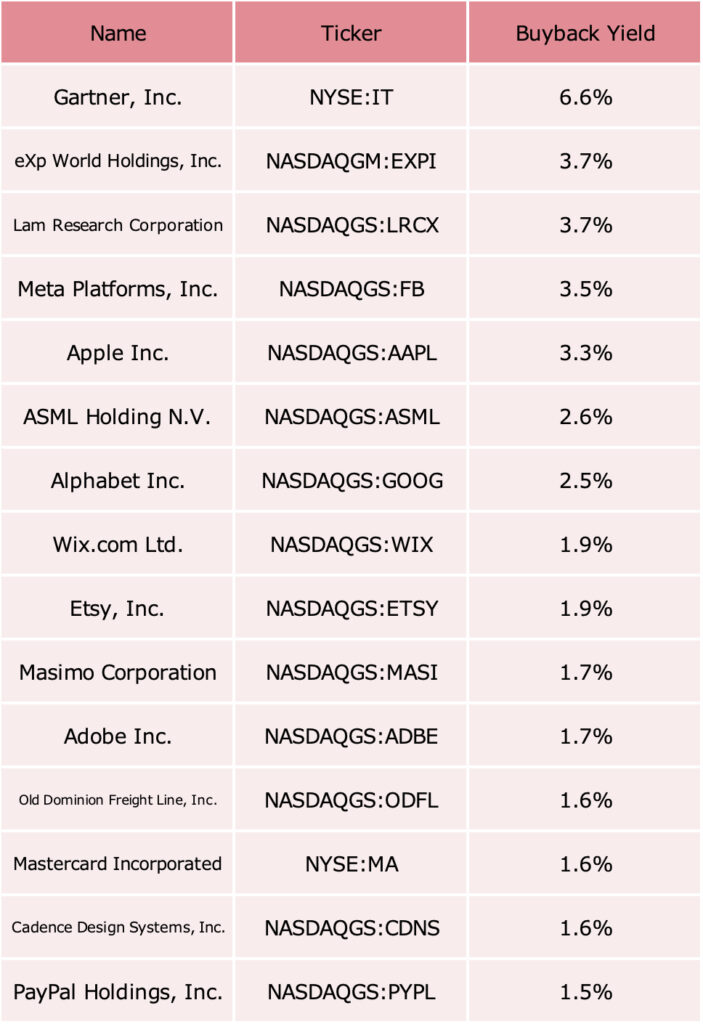Click the Buyback Yield column header
703x1024 pixels.
[x=585, y=33]
